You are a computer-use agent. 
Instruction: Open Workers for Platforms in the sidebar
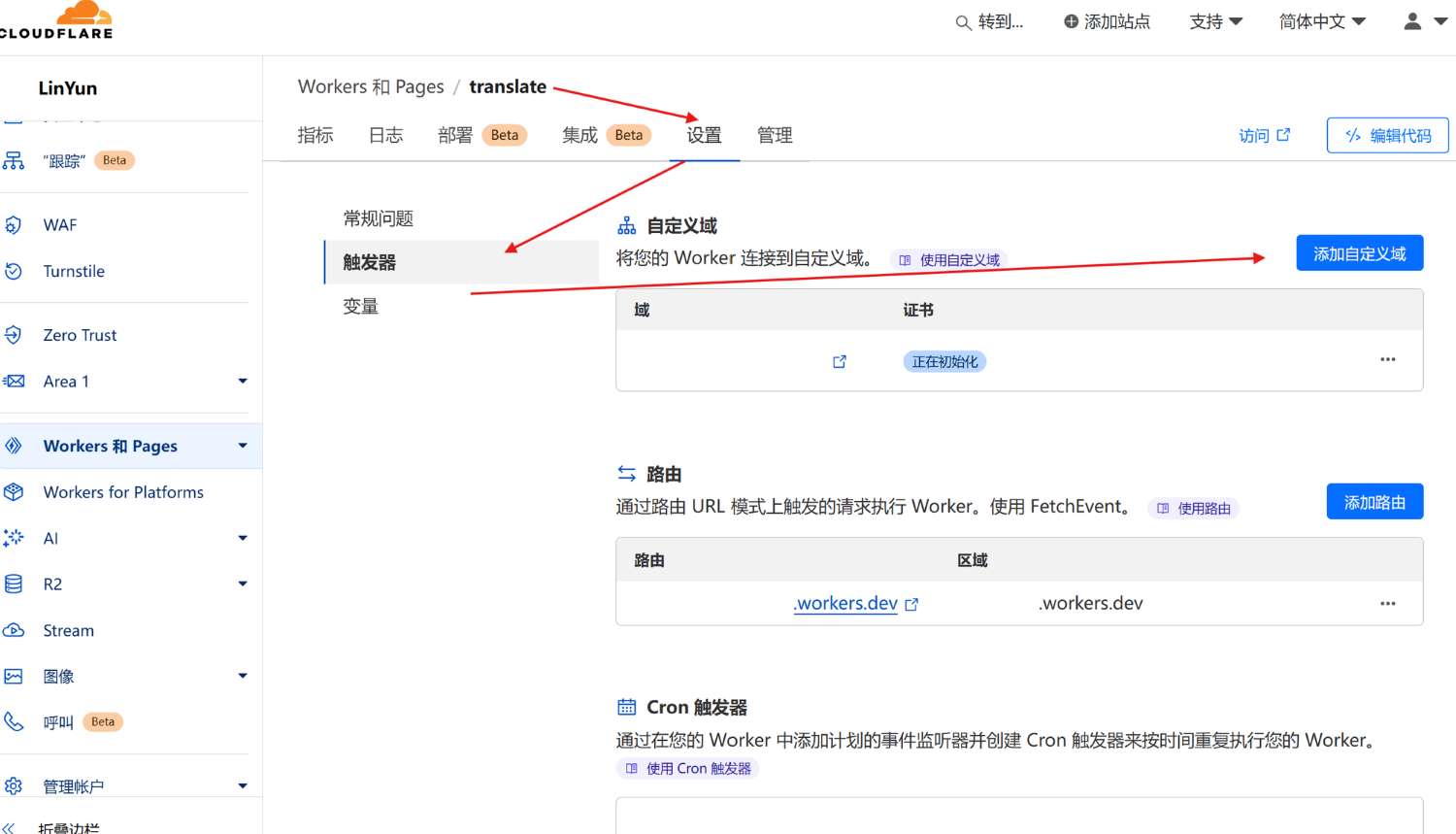[123, 492]
